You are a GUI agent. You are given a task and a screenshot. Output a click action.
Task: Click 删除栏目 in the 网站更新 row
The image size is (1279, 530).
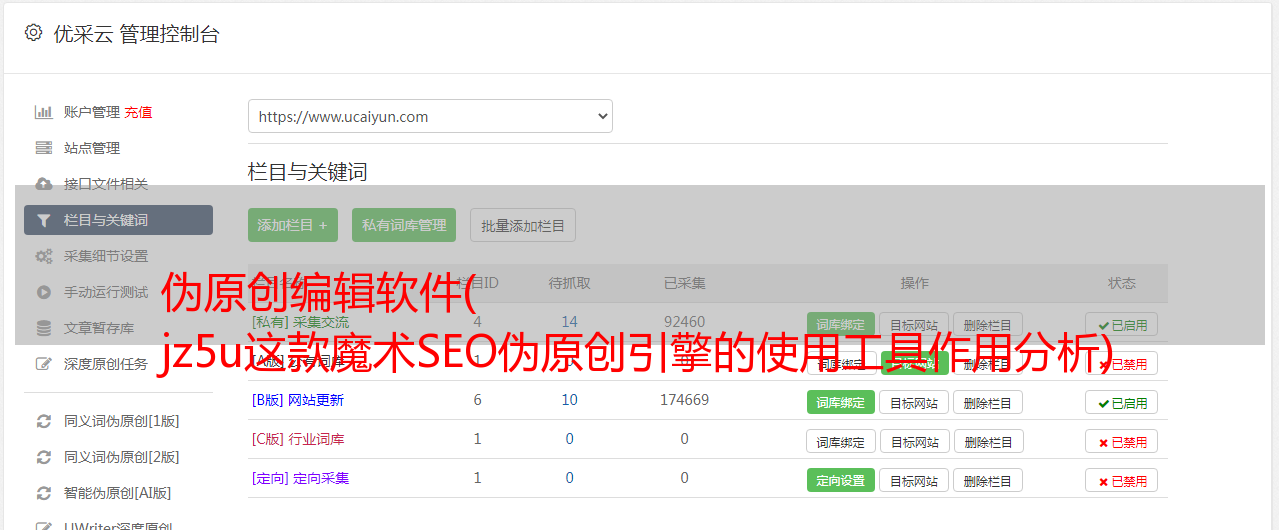coord(988,402)
